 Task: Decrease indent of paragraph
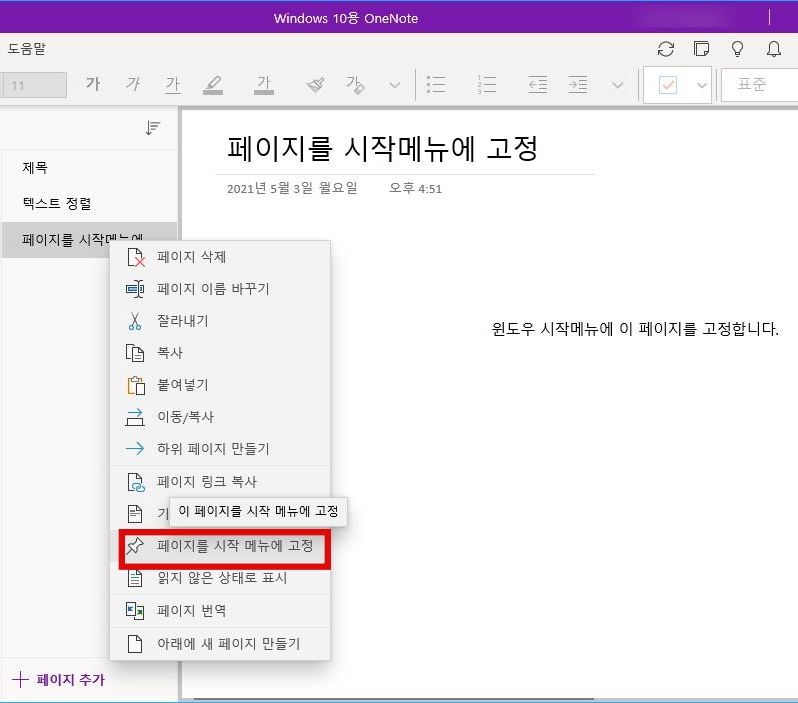(x=538, y=85)
